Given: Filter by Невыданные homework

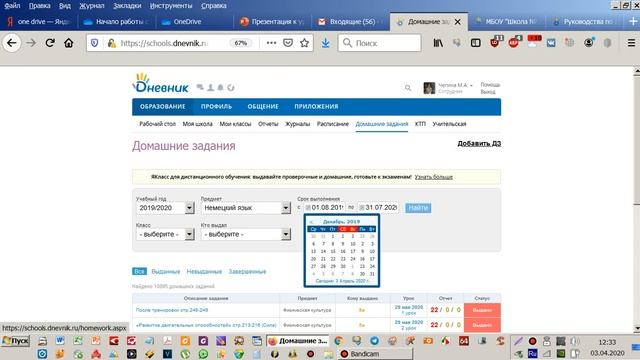Looking at the screenshot, I should coord(204,271).
